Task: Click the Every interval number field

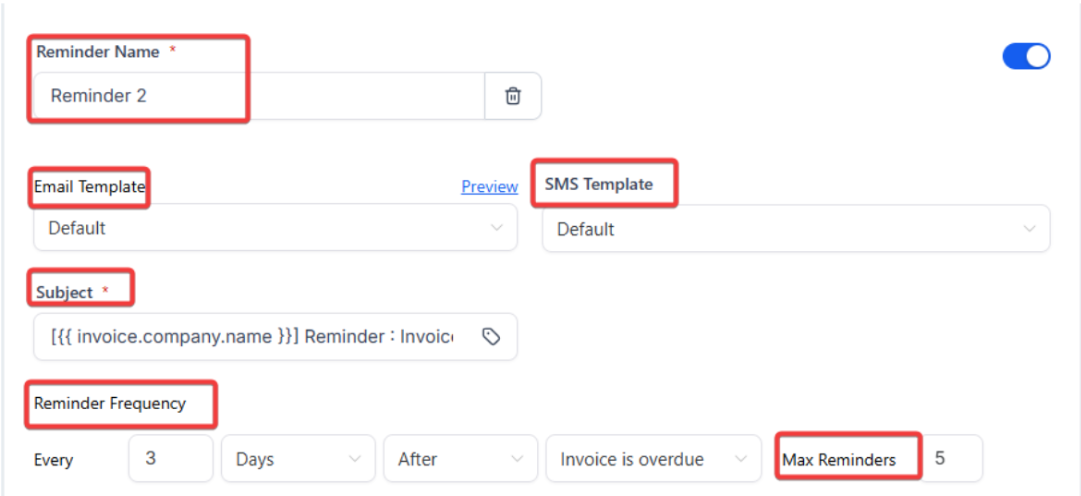Action: (170, 459)
